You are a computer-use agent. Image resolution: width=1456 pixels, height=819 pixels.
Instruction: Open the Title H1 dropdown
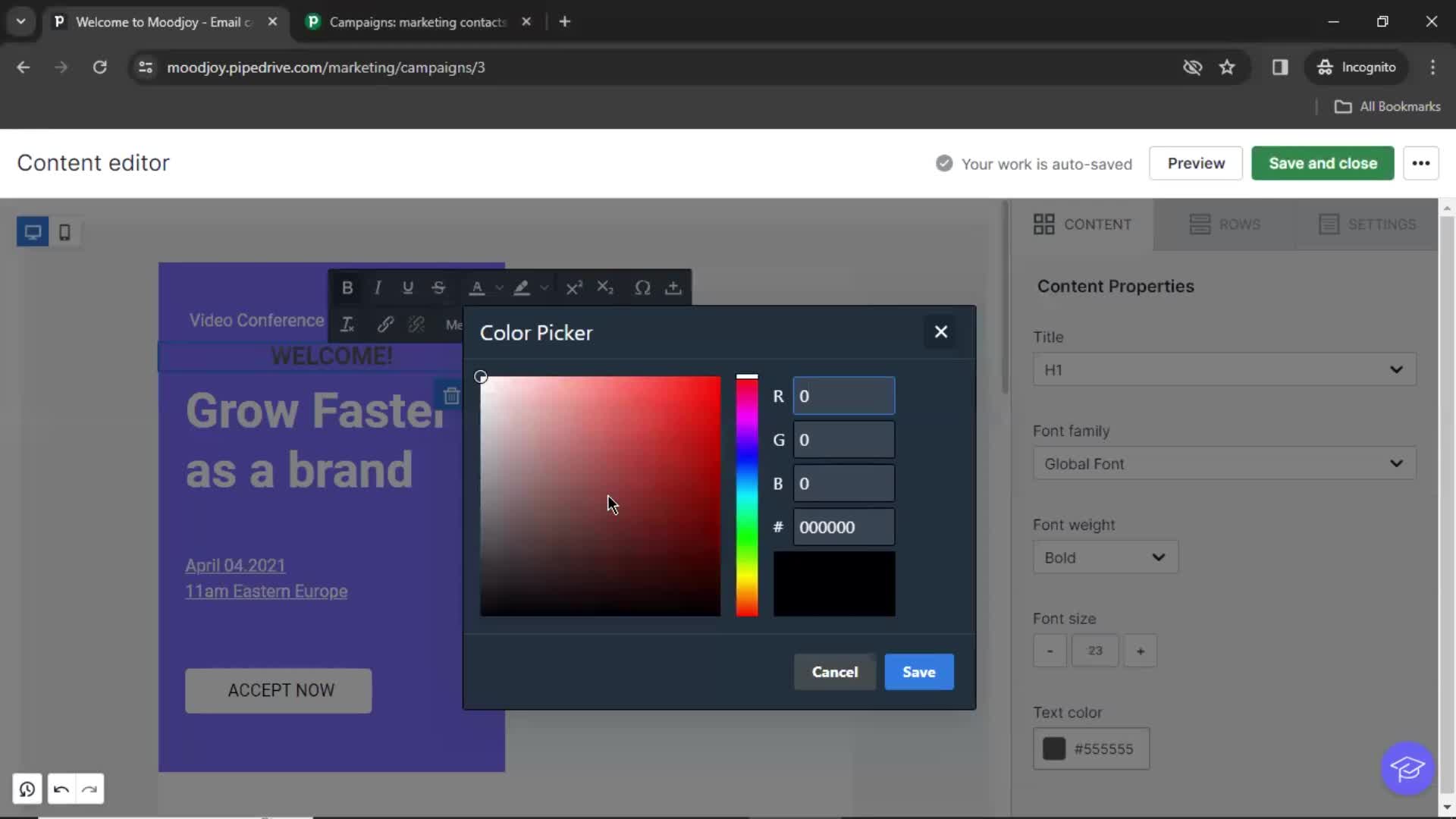tap(1225, 370)
